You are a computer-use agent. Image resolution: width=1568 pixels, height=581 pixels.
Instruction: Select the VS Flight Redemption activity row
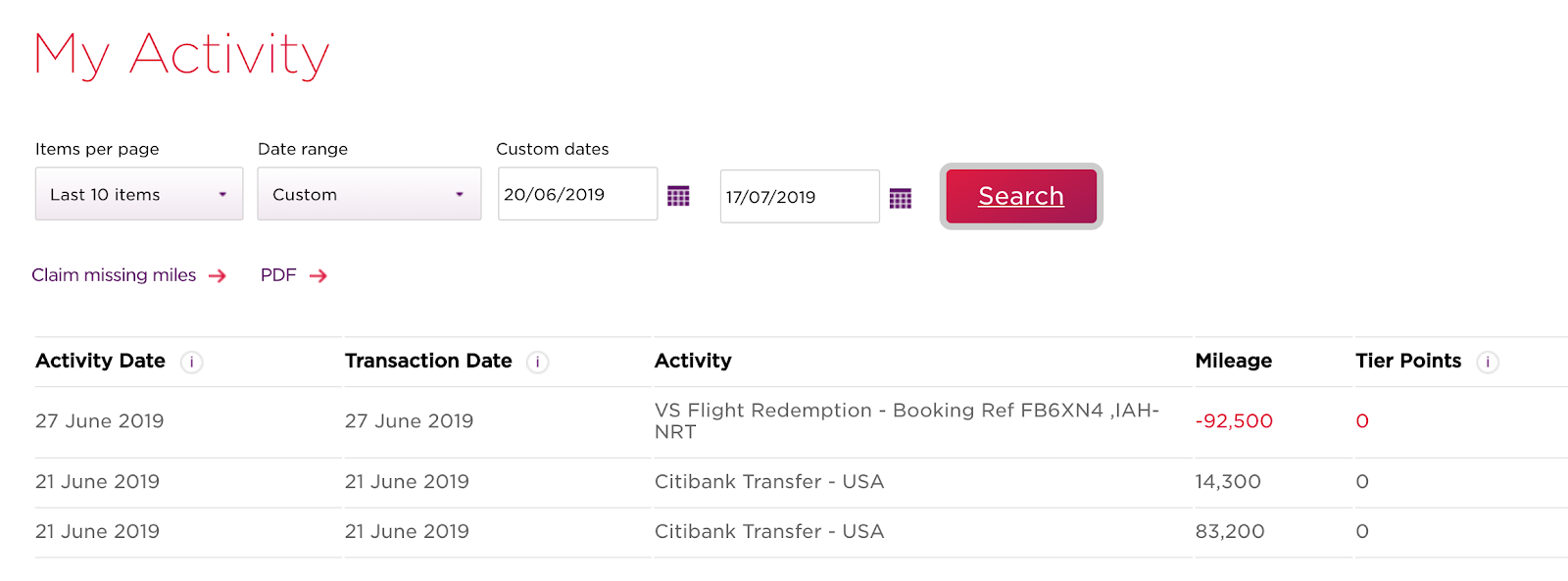pos(906,421)
